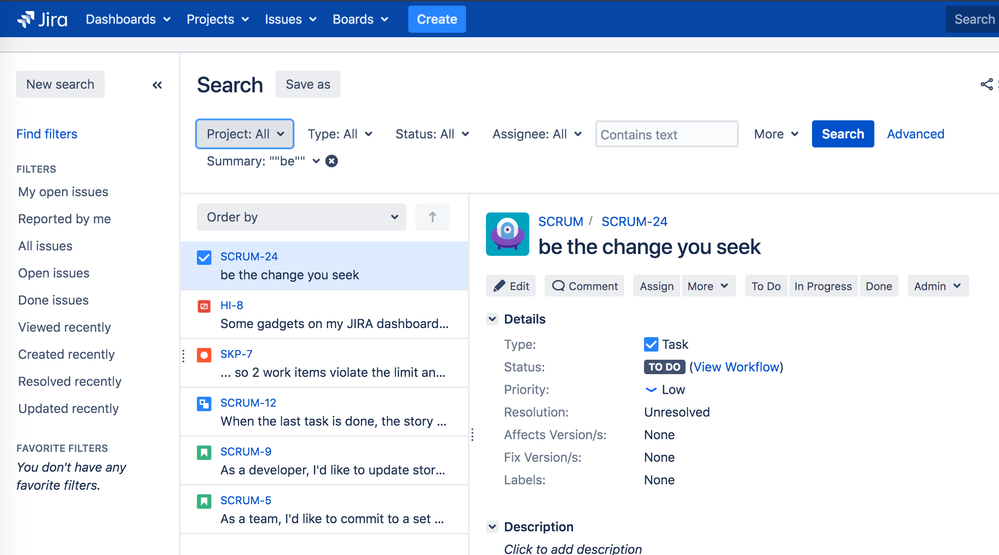Remove the Summary filter with X icon
The width and height of the screenshot is (999, 555).
click(331, 161)
